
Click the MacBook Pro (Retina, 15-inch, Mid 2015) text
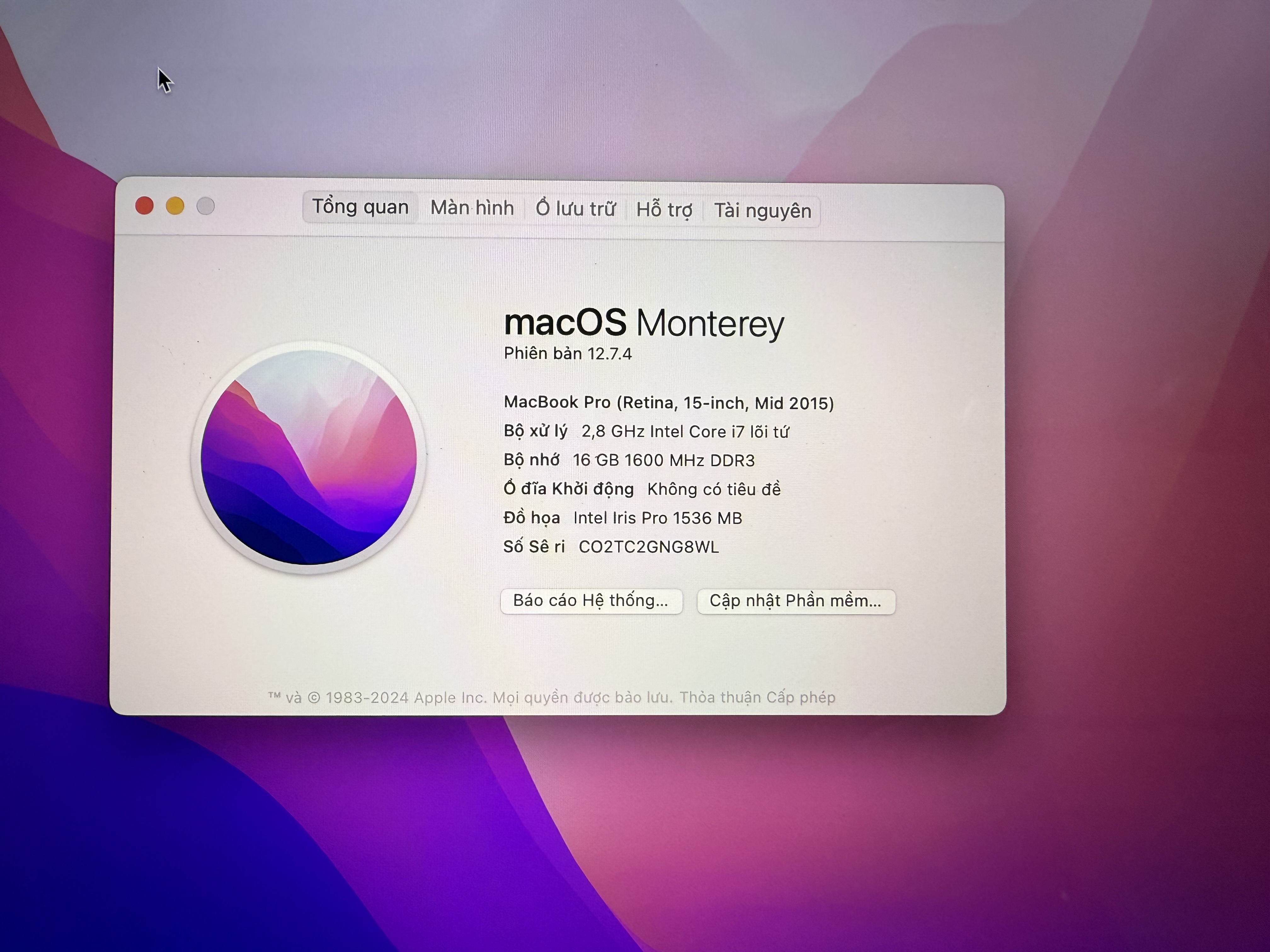(x=669, y=403)
